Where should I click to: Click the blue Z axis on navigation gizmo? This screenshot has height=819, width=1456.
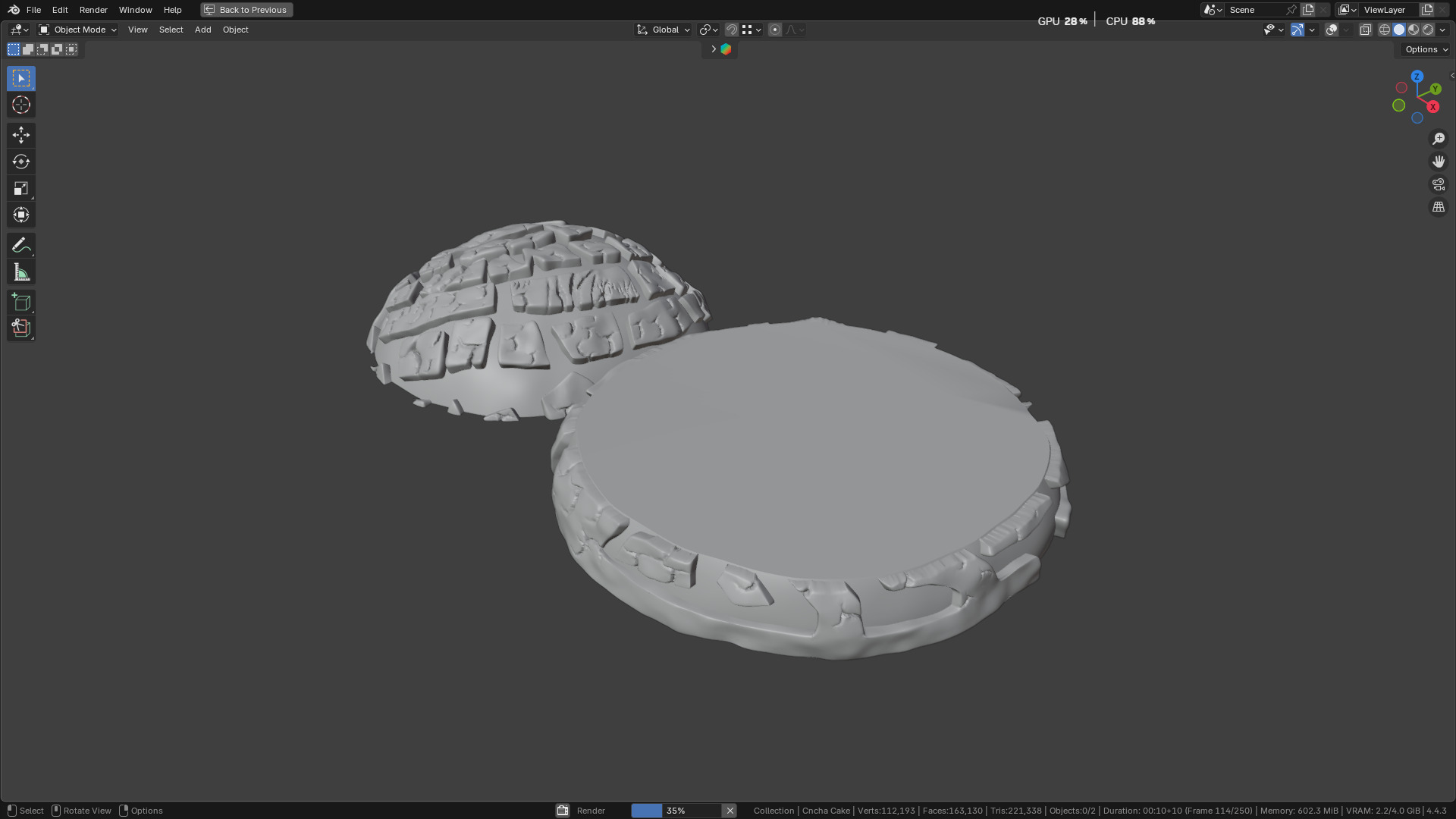[x=1417, y=77]
